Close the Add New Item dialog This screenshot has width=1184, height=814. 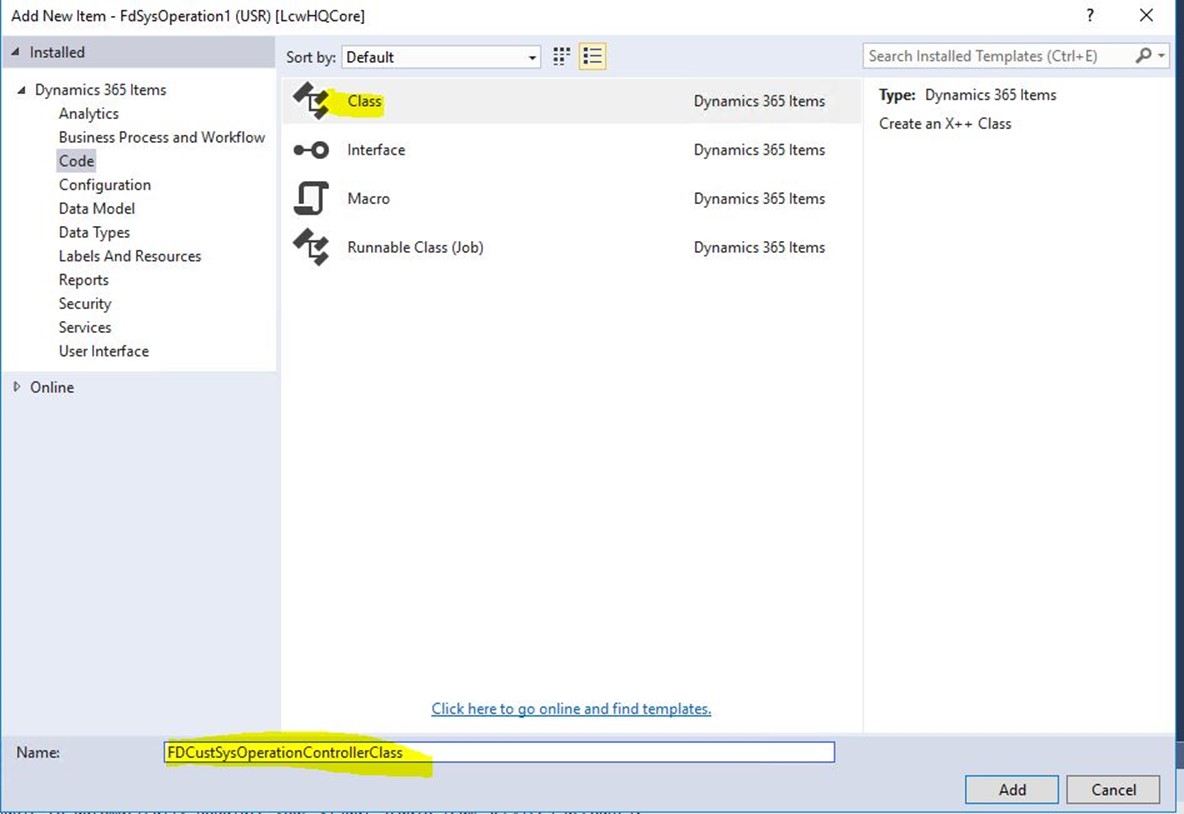[1146, 15]
